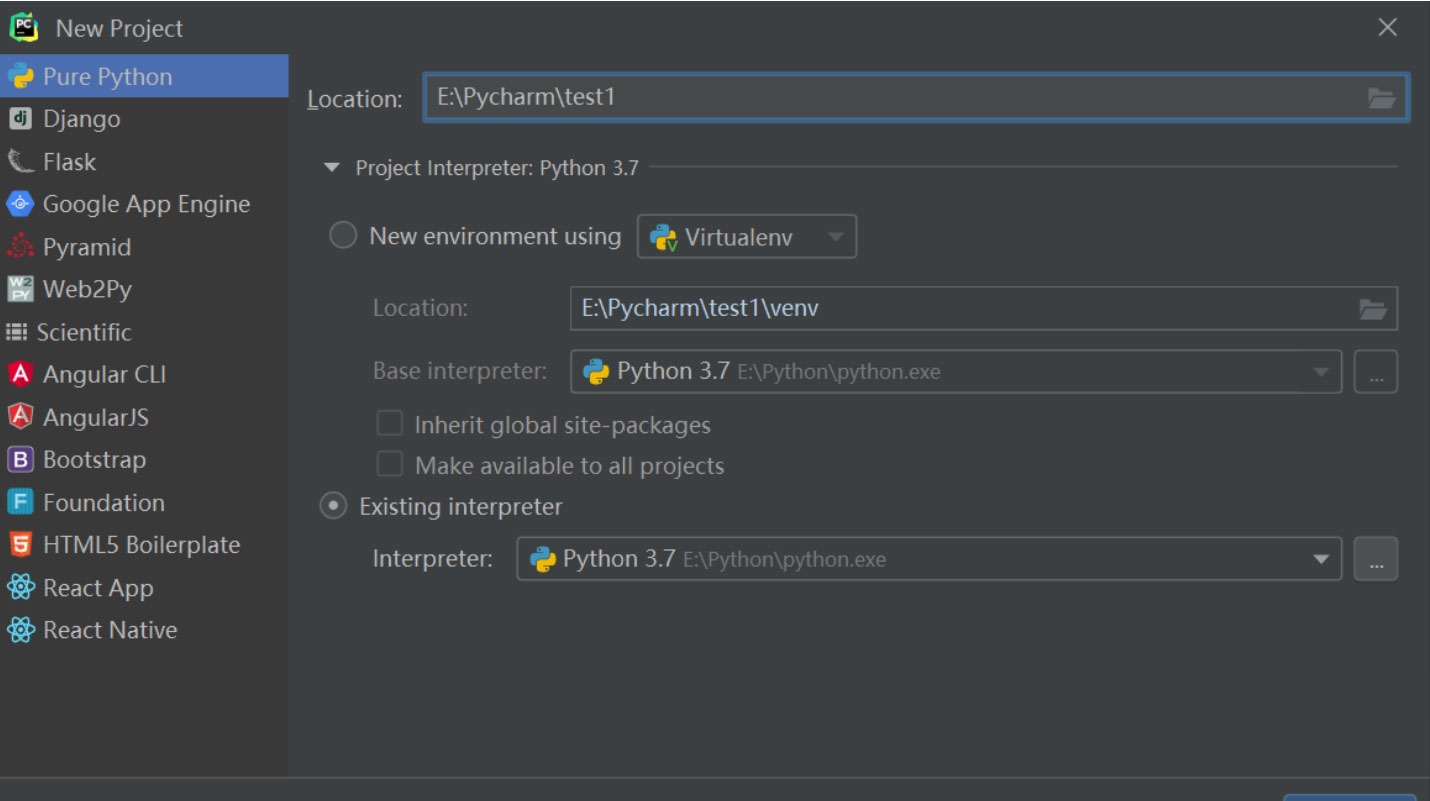Select Existing interpreter radio button

333,506
